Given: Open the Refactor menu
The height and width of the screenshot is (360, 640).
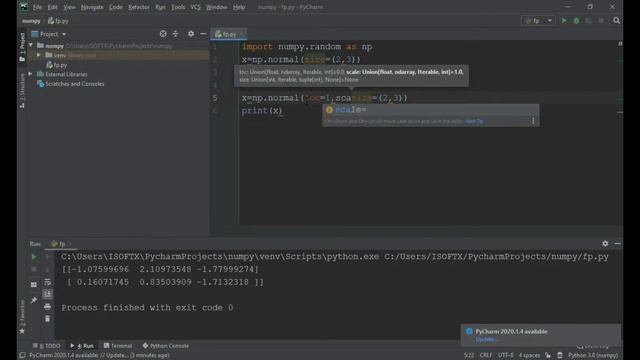Looking at the screenshot, I should tap(139, 7).
